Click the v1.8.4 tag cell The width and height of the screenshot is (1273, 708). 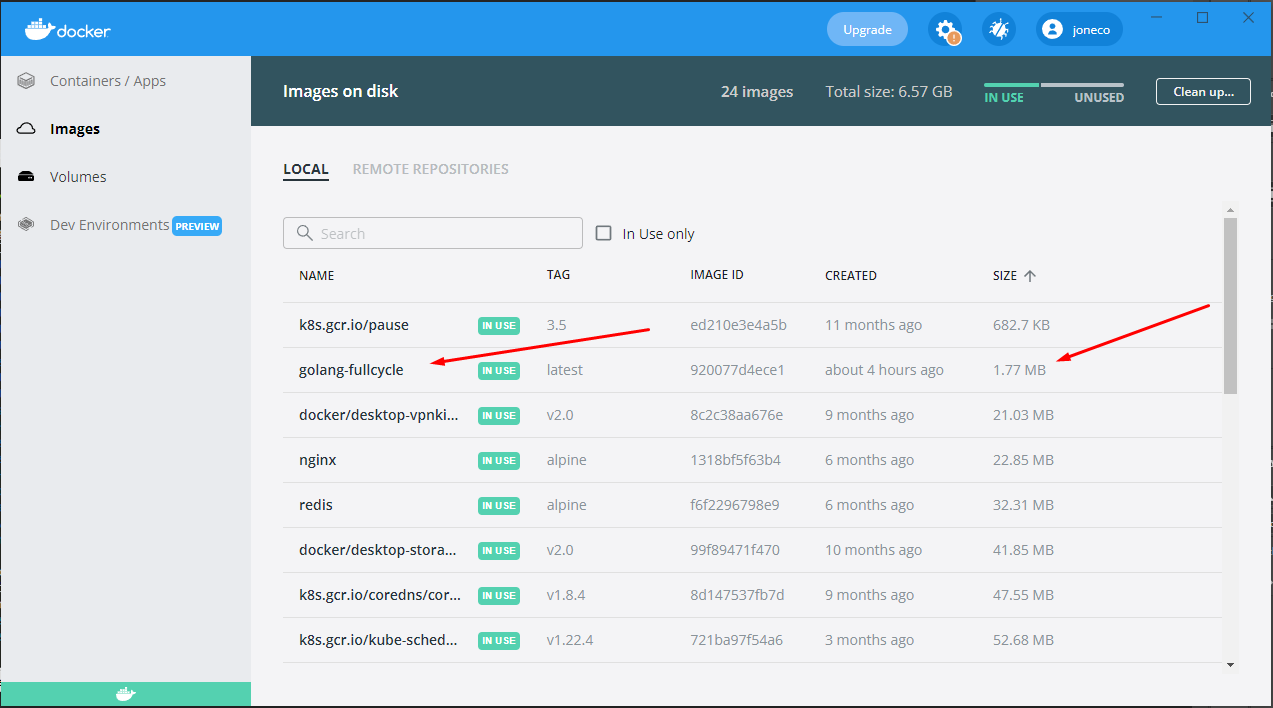tap(566, 595)
